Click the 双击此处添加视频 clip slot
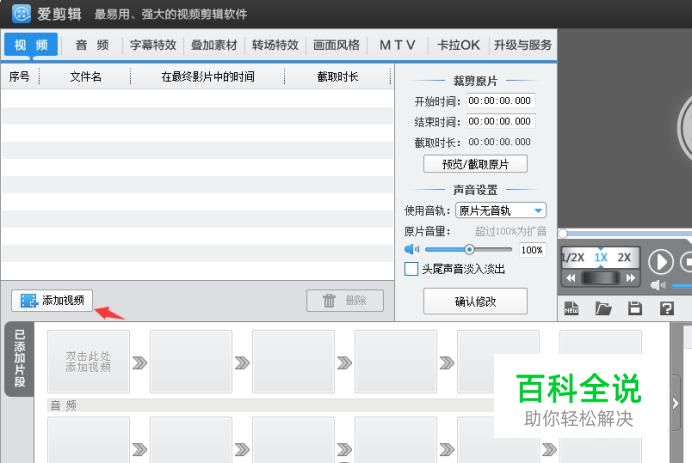The width and height of the screenshot is (692, 463). pyautogui.click(x=88, y=361)
